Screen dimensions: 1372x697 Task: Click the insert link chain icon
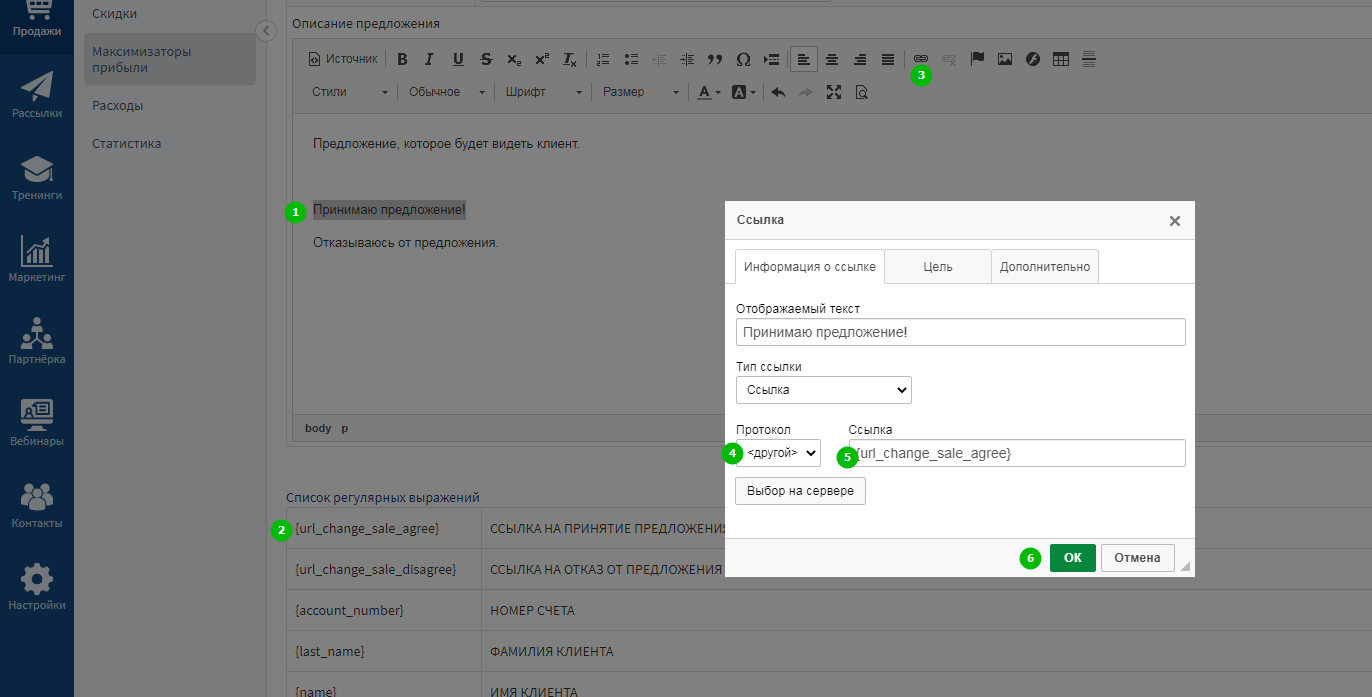click(x=921, y=59)
